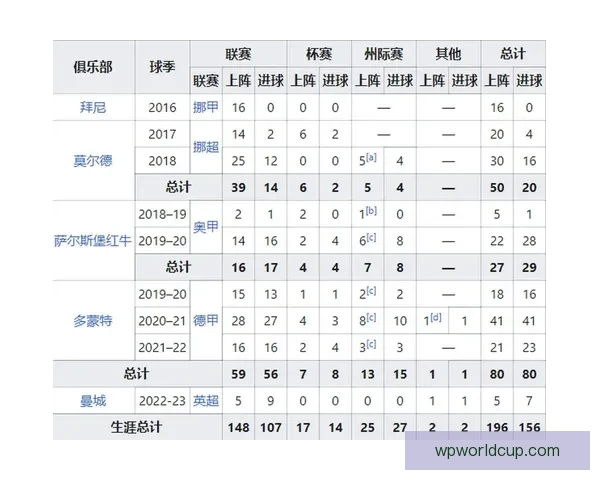This screenshot has width=600, height=480.
Task: Select the 州际赛 group header
Action: (x=383, y=54)
